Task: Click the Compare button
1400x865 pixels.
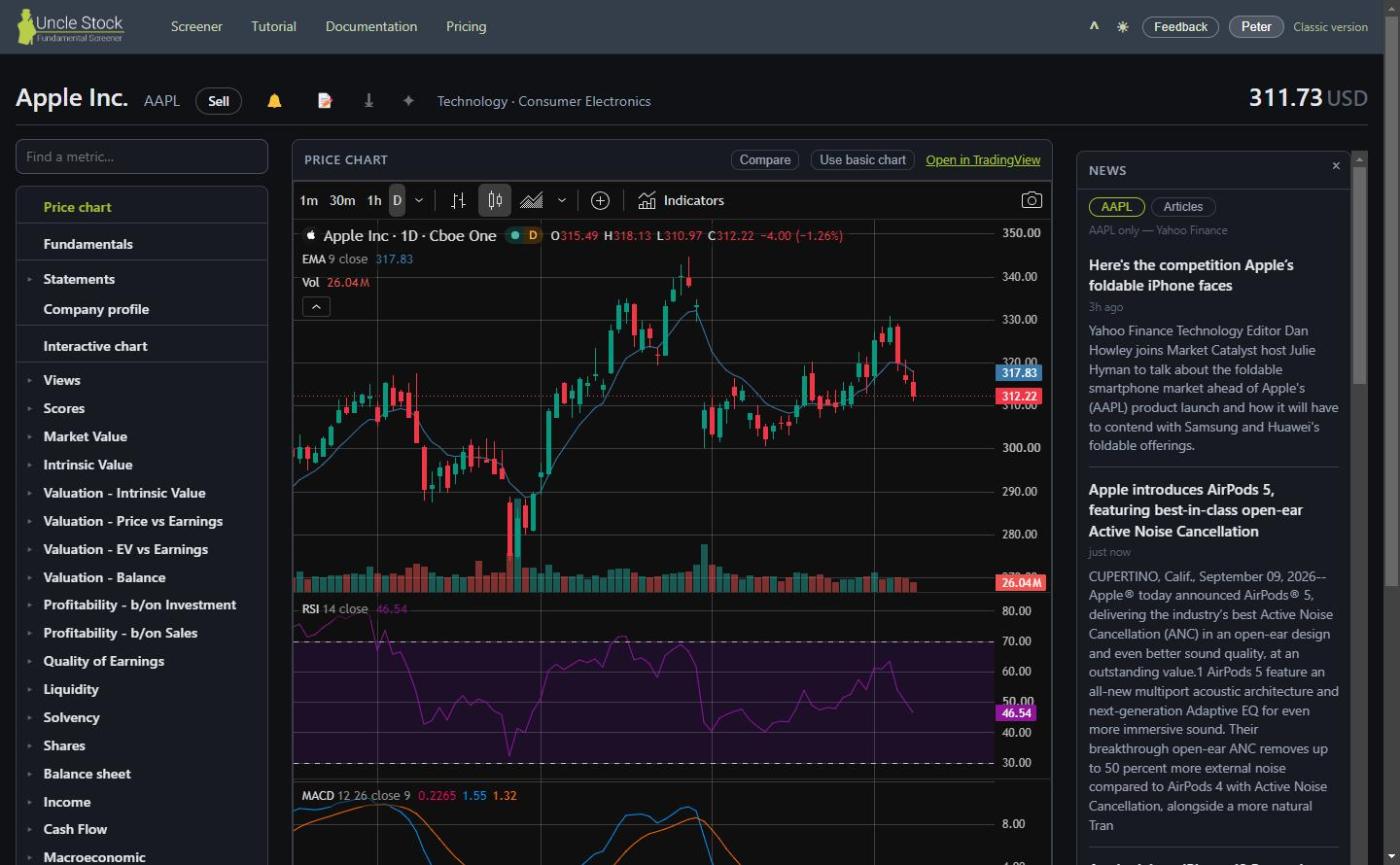Action: point(765,160)
